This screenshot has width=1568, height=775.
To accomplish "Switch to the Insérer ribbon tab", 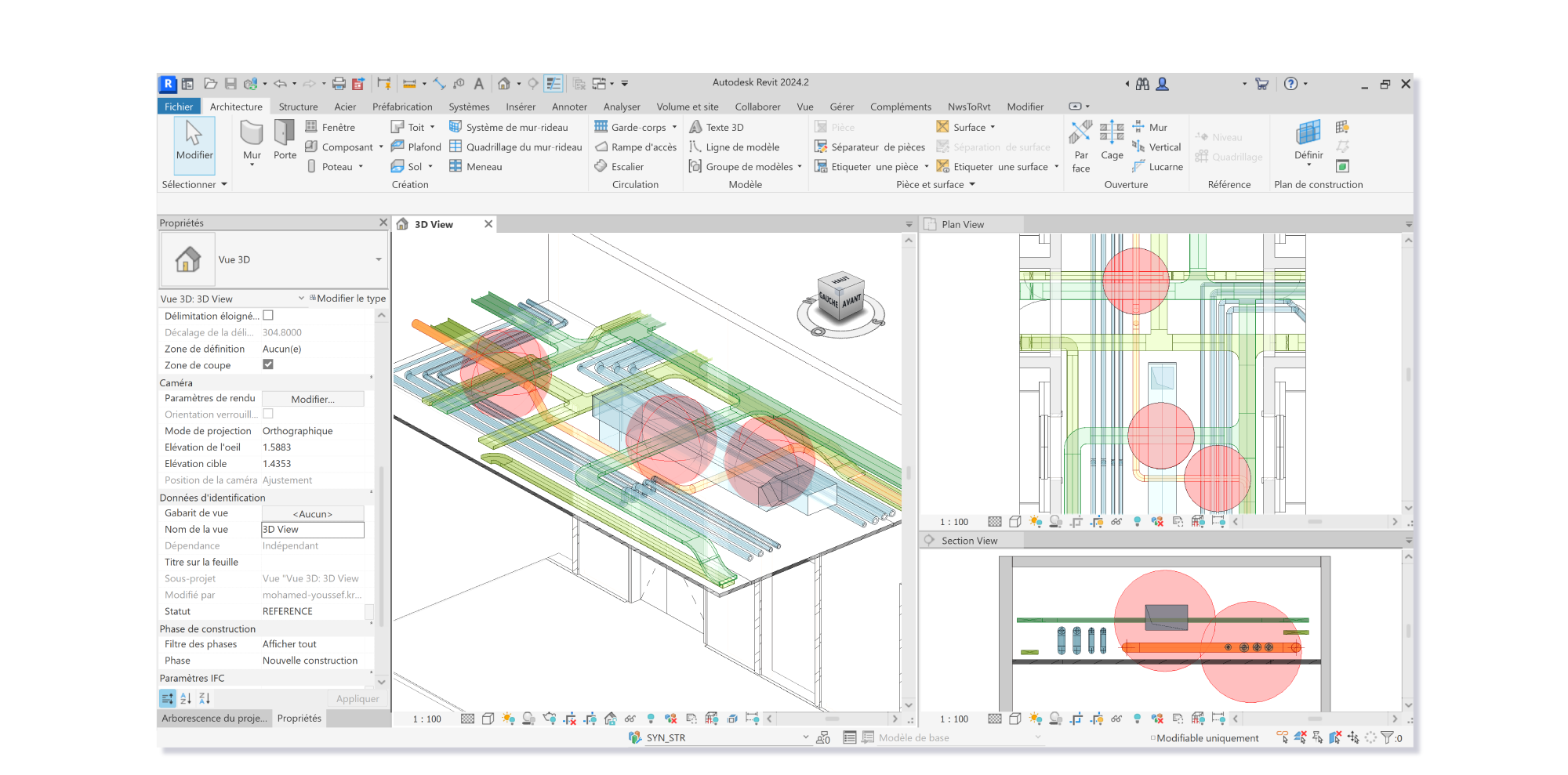I will pyautogui.click(x=520, y=106).
